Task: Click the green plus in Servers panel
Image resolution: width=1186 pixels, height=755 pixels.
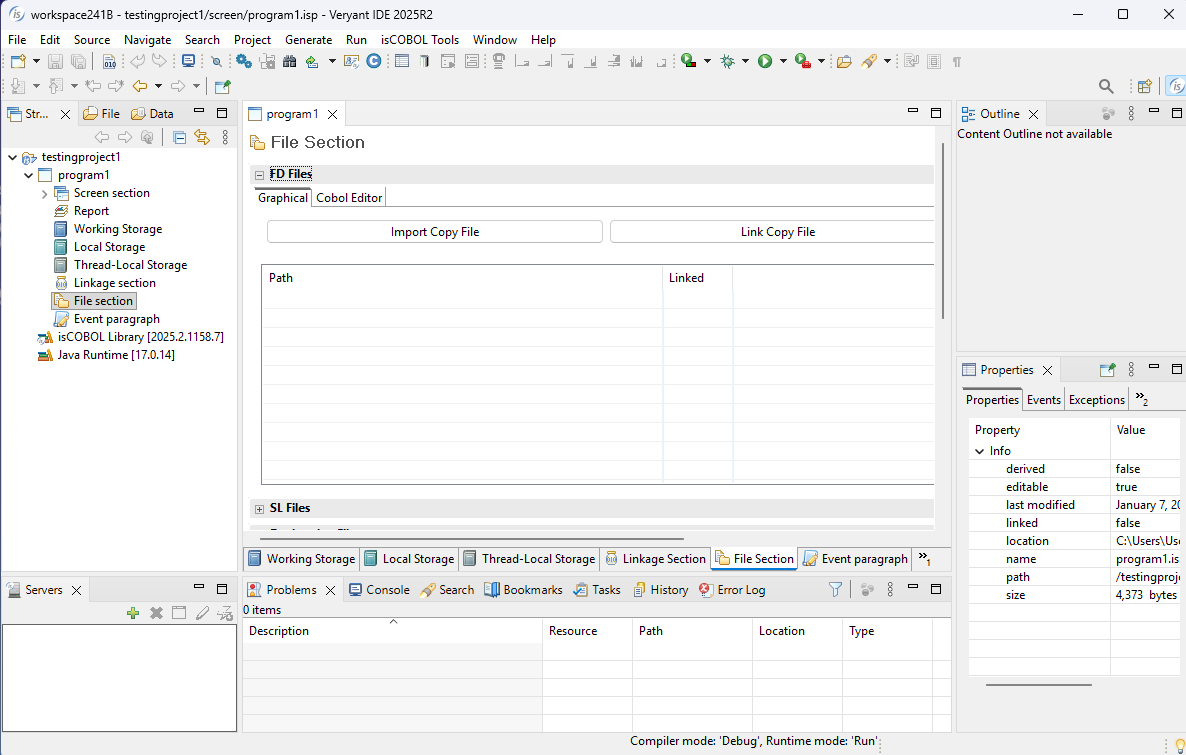Action: click(x=133, y=613)
